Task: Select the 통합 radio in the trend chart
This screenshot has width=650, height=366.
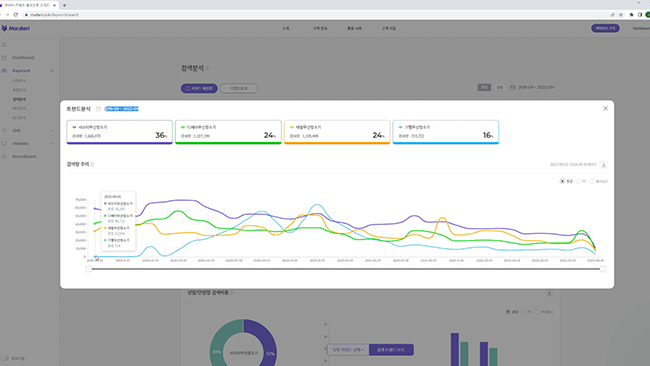Action: (x=563, y=182)
